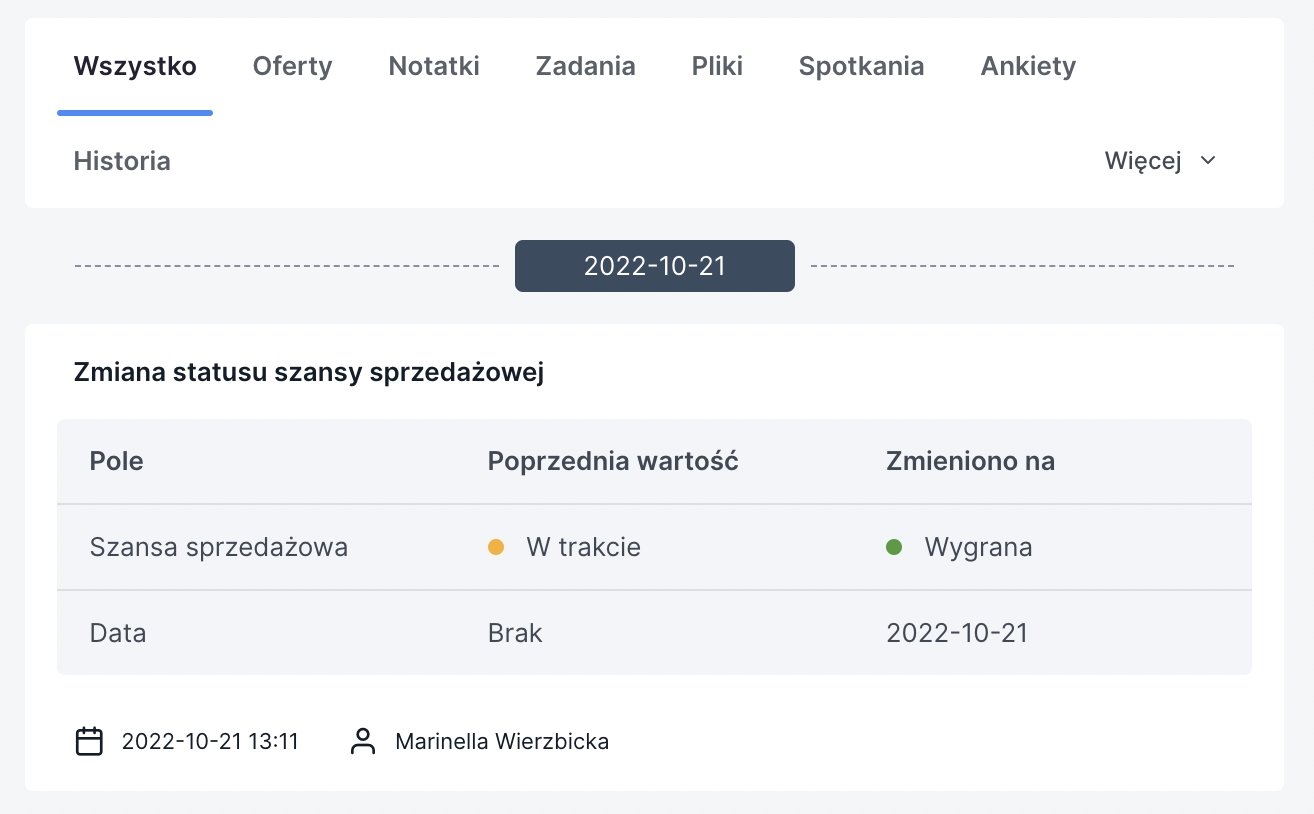Click the calendar icon beside the timestamp
Viewport: 1314px width, 814px height.
90,741
